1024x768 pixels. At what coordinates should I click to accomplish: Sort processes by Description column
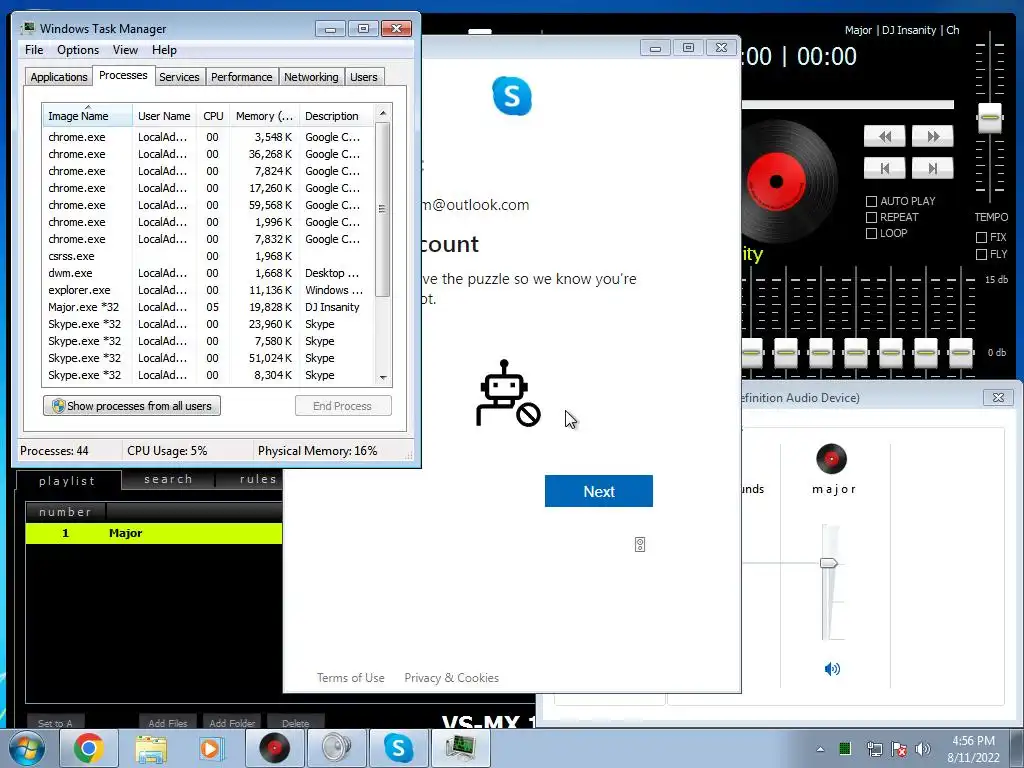pyautogui.click(x=336, y=116)
